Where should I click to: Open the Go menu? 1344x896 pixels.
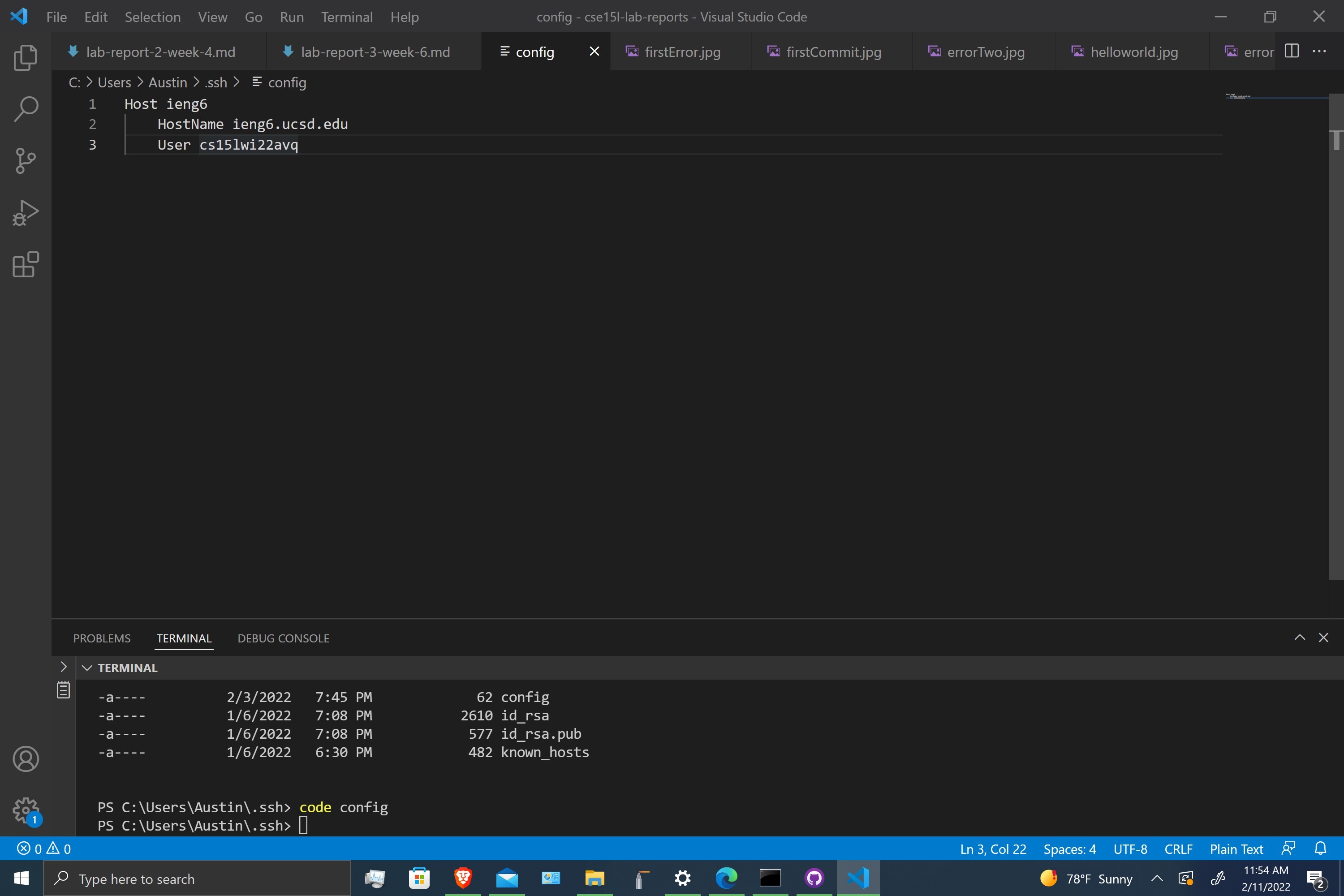[253, 17]
